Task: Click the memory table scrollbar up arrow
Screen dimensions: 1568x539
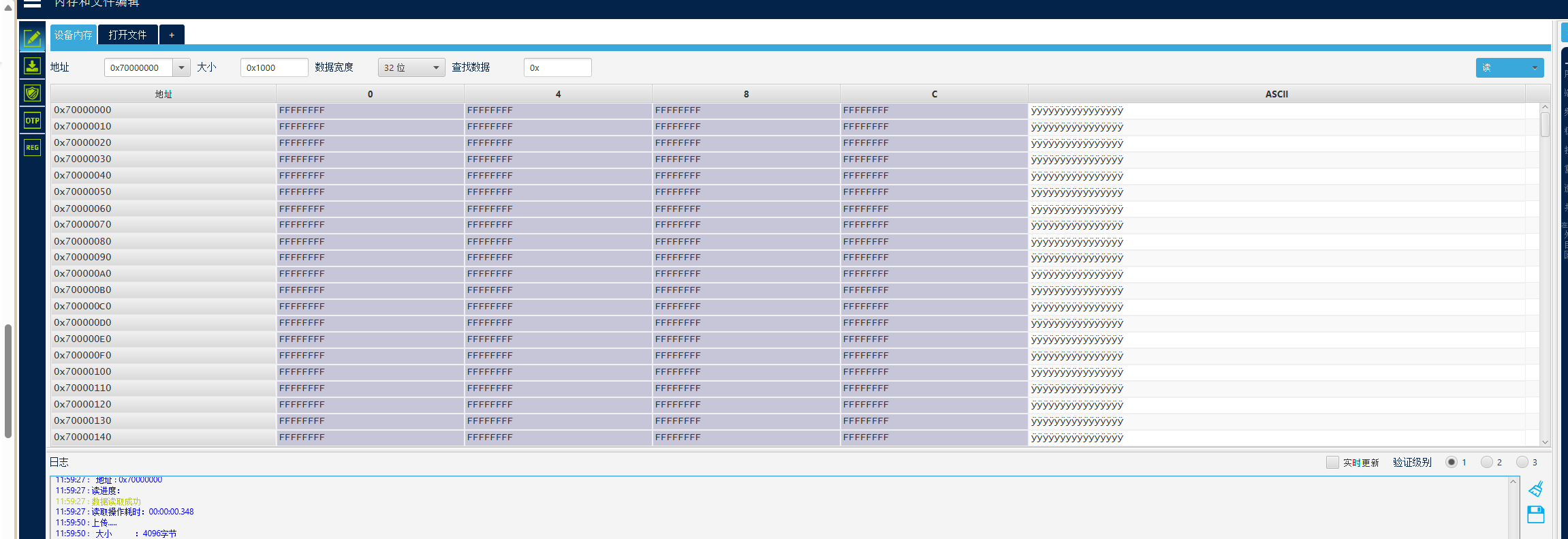Action: 1545,107
